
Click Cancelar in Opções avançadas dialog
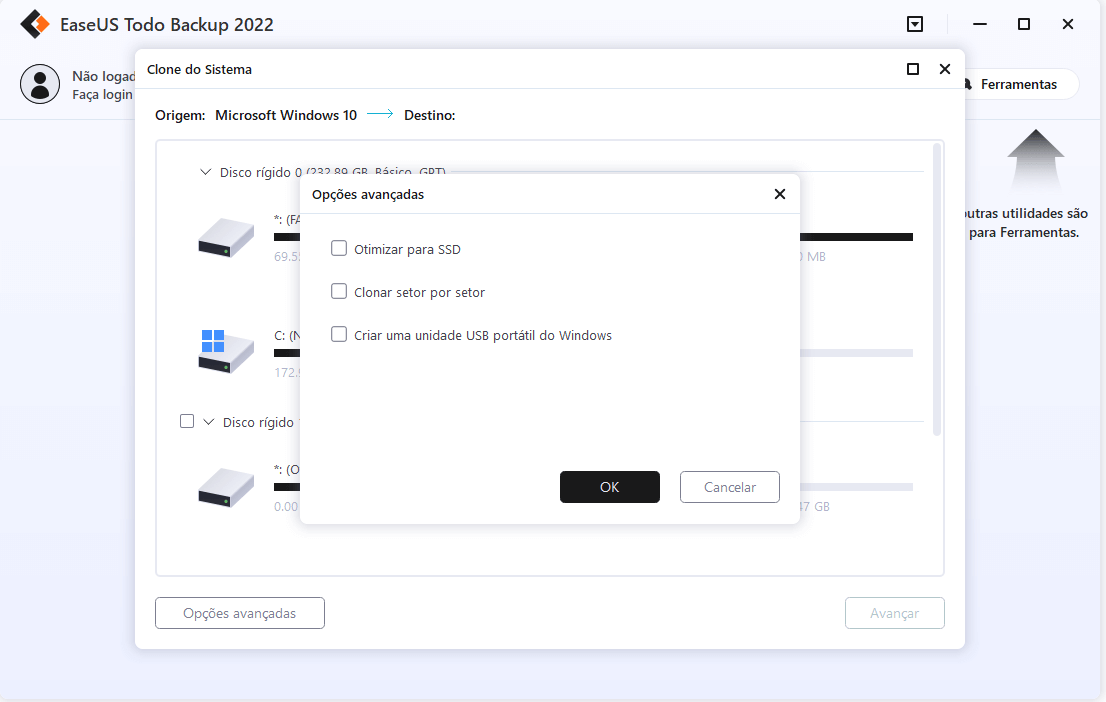729,487
